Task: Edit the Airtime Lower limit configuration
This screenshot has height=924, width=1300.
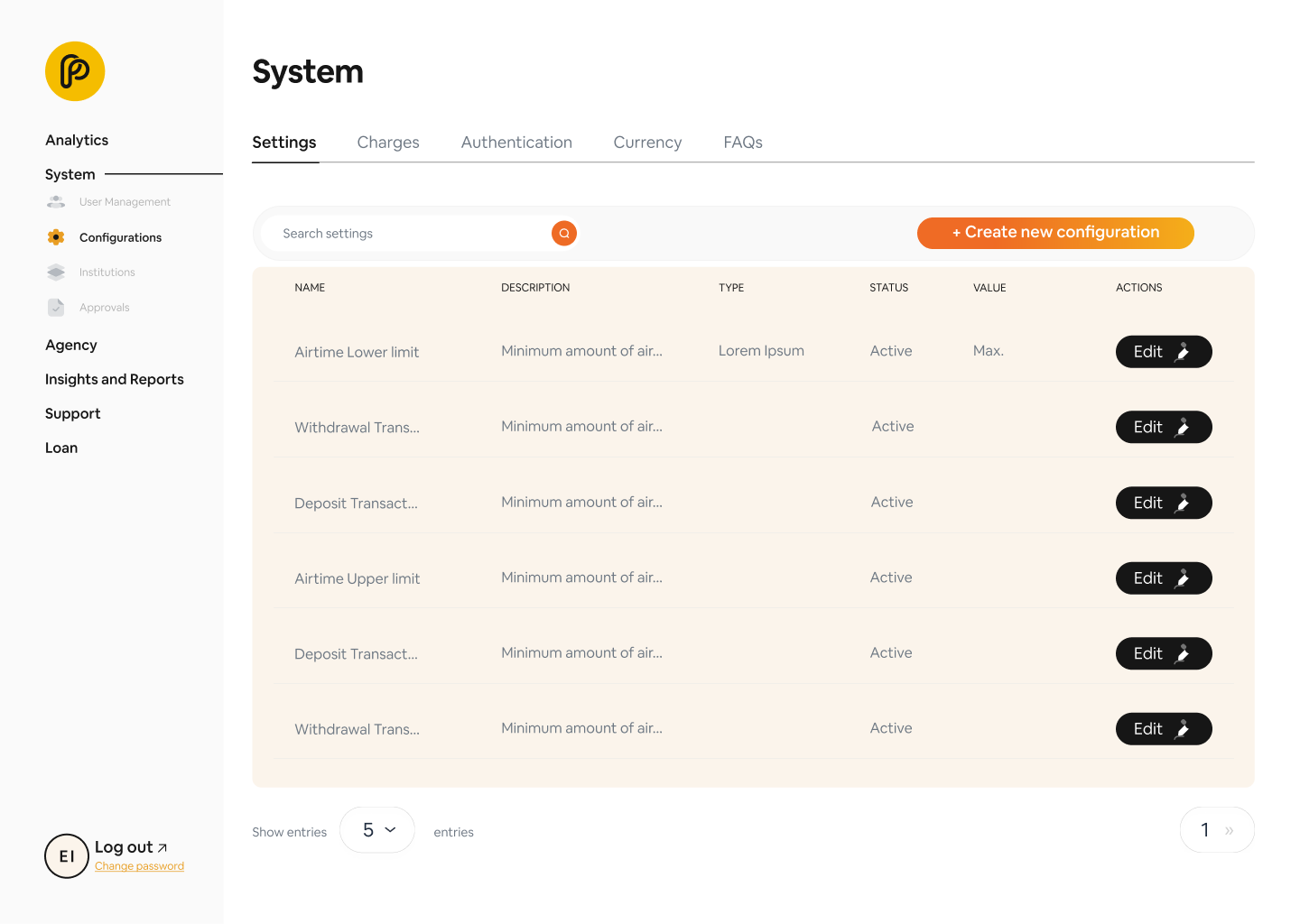Action: (1164, 352)
